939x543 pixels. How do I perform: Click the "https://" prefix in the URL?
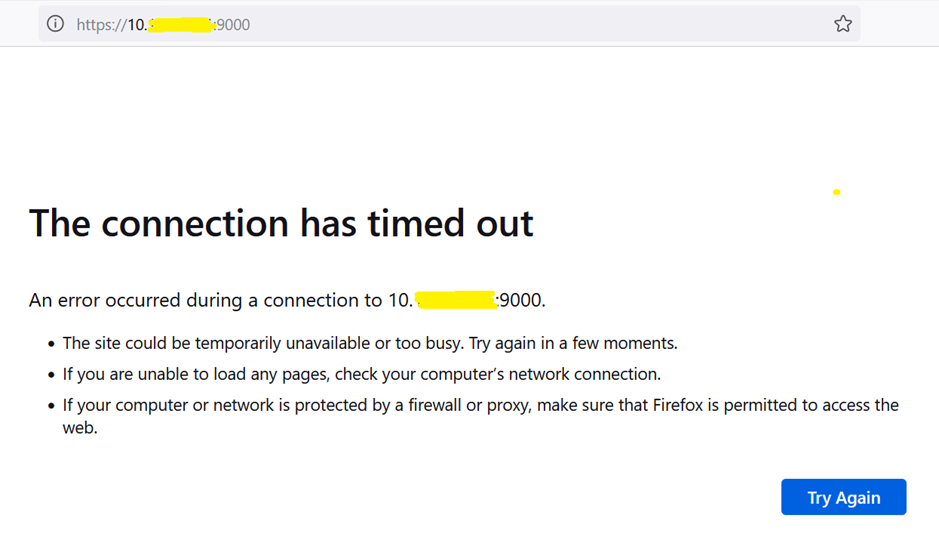click(100, 25)
